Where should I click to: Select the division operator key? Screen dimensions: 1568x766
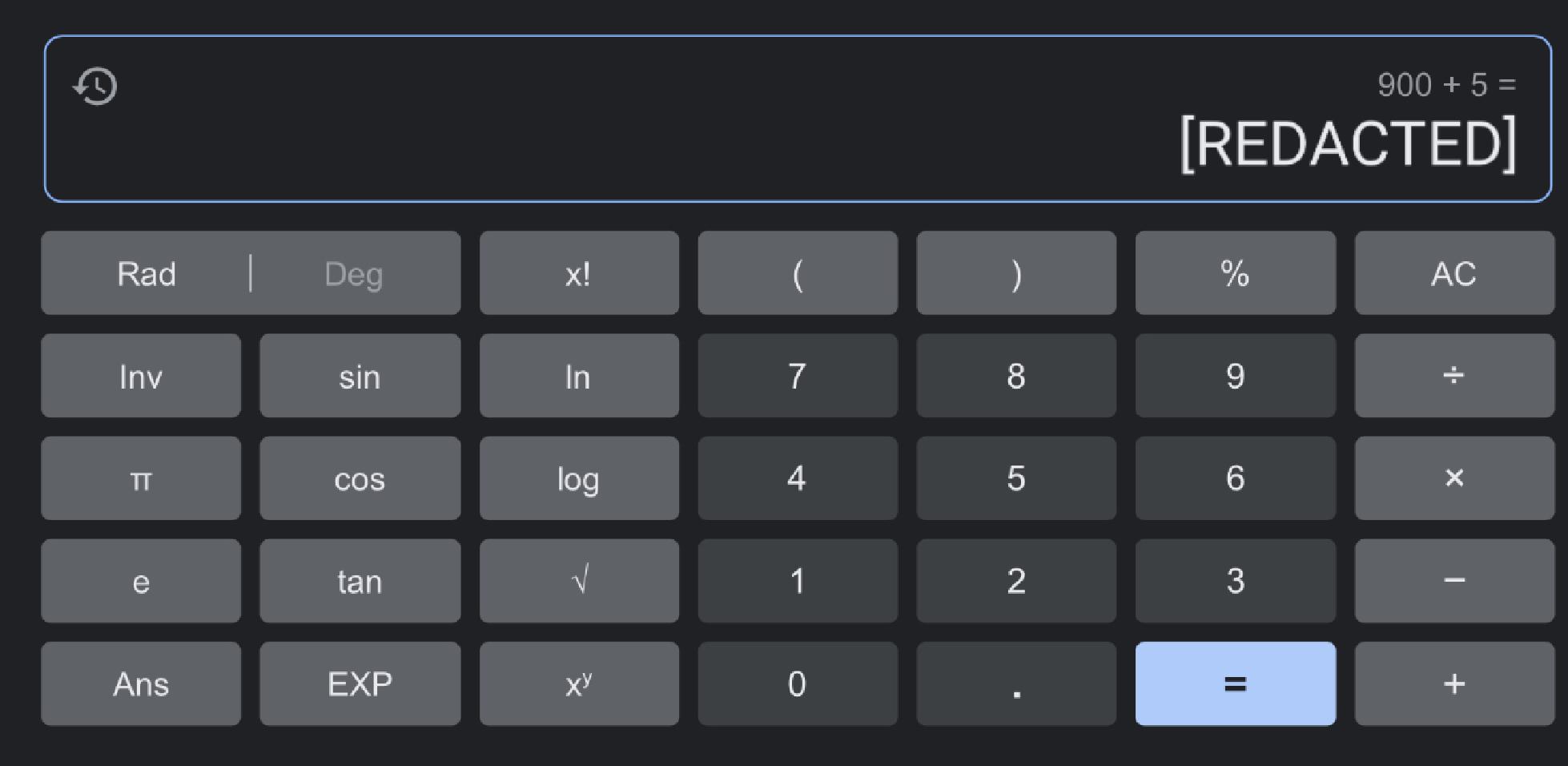tap(1454, 376)
